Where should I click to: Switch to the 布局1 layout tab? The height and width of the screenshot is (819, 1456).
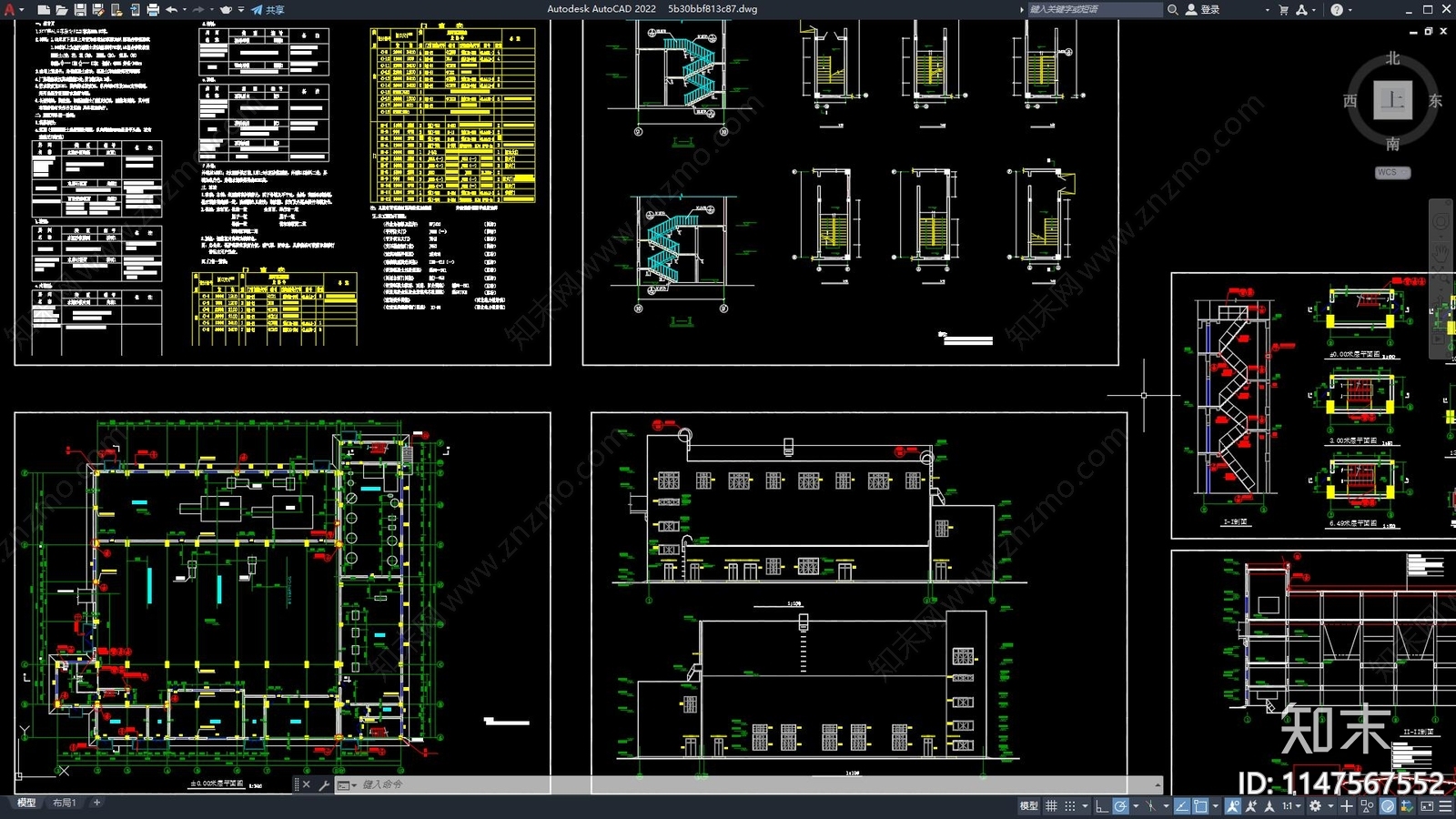tap(64, 803)
